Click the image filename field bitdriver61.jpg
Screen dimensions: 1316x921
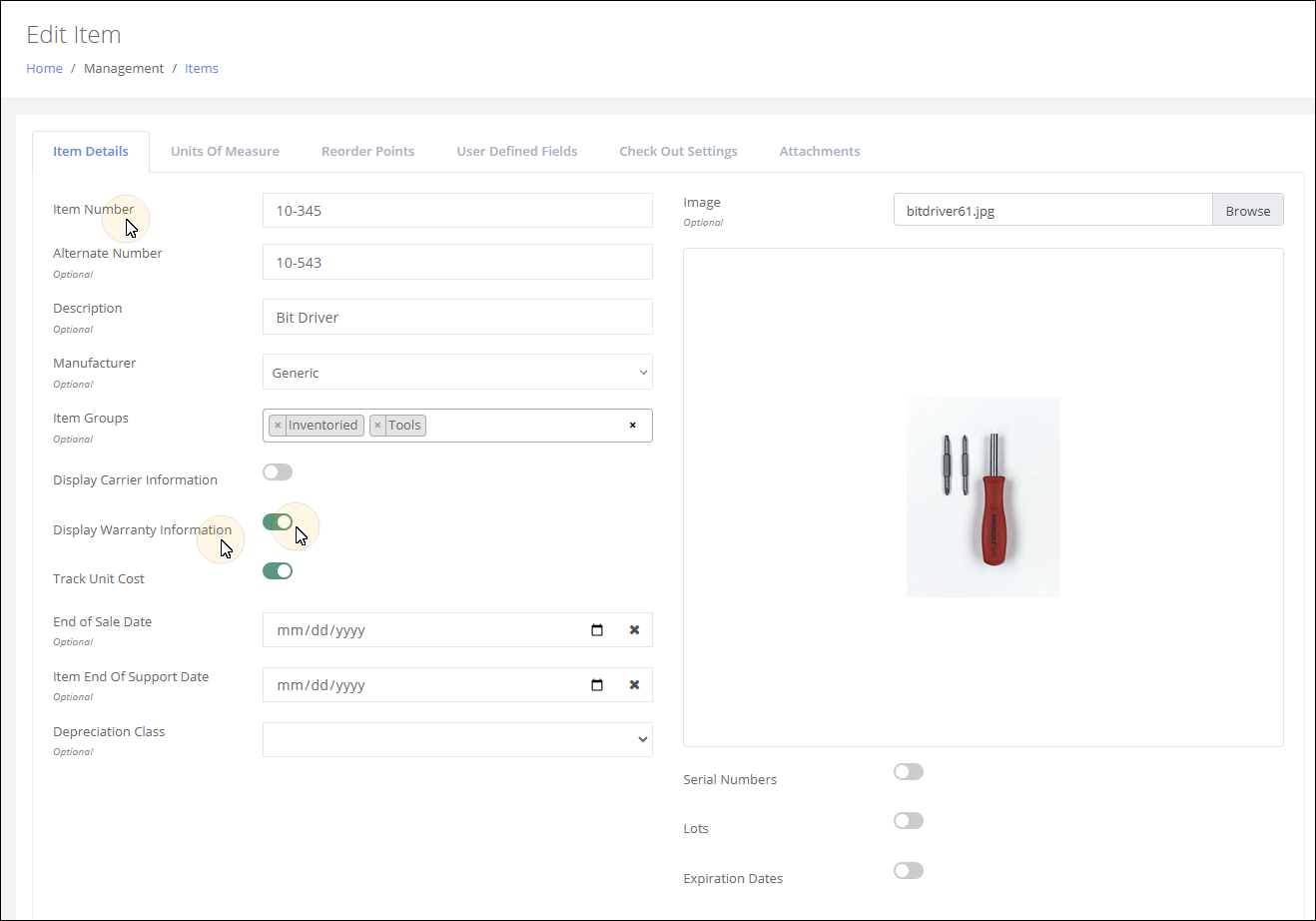pos(1052,211)
